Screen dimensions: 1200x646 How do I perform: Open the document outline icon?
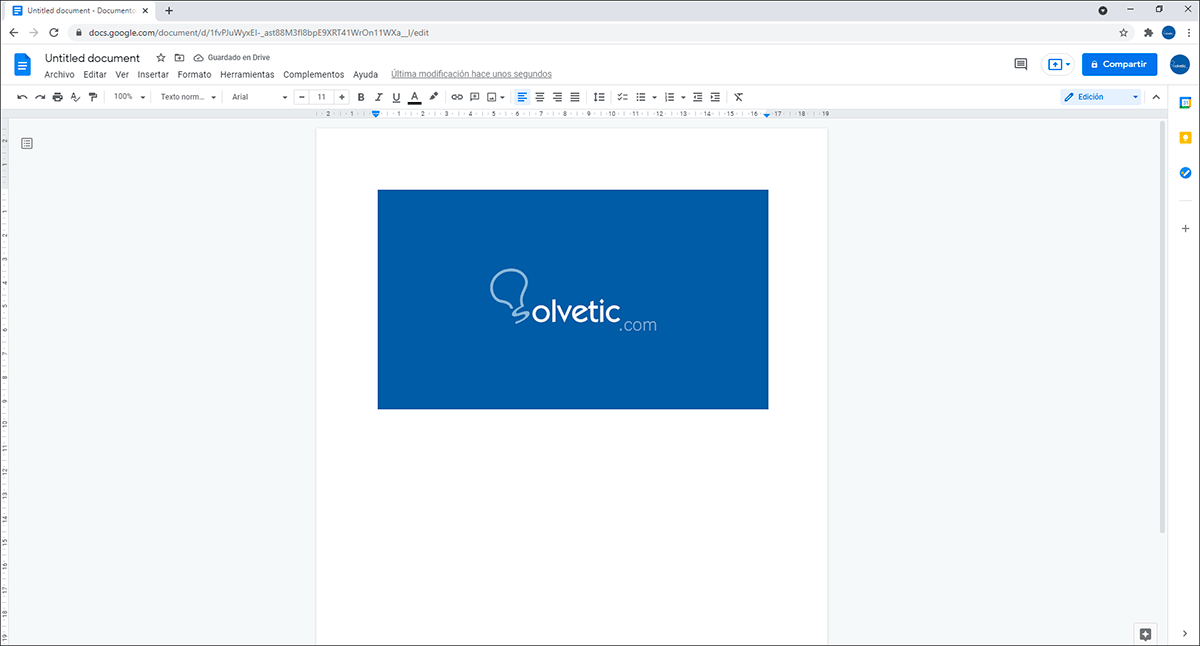pos(27,143)
